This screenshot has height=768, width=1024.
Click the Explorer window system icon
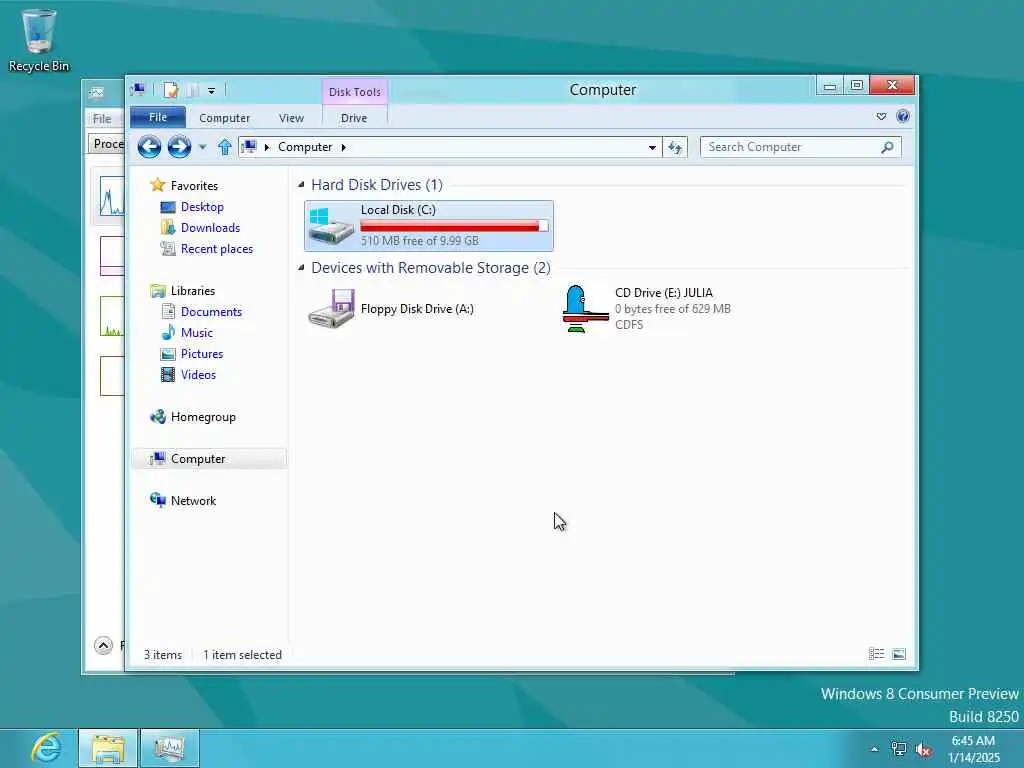tap(138, 90)
